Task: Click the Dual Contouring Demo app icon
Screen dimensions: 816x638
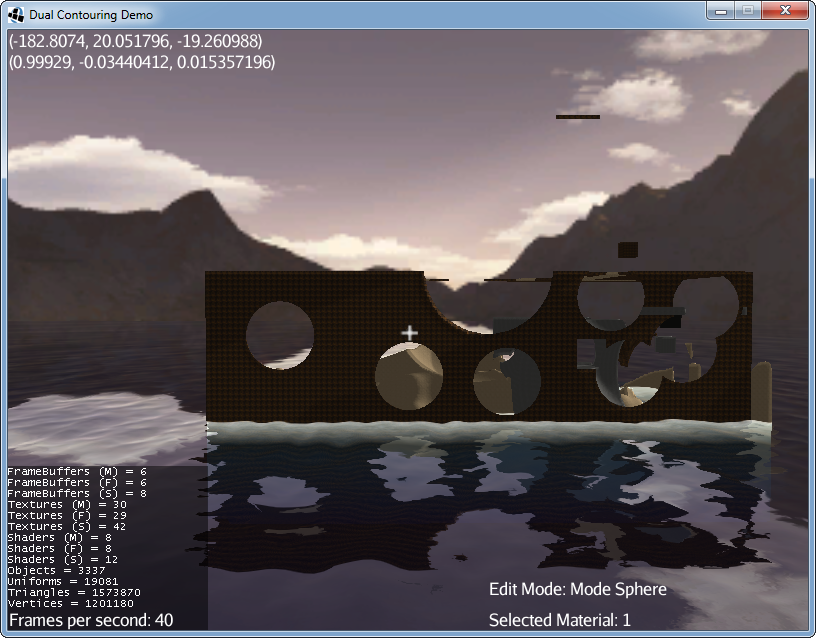Action: (x=16, y=15)
